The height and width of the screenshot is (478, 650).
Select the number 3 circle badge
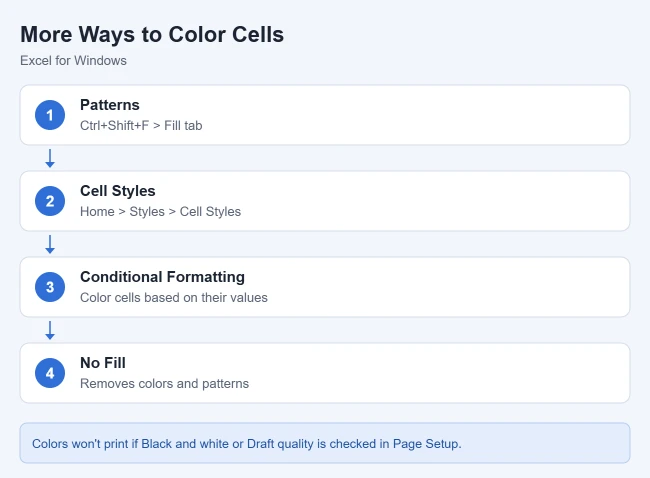point(50,287)
